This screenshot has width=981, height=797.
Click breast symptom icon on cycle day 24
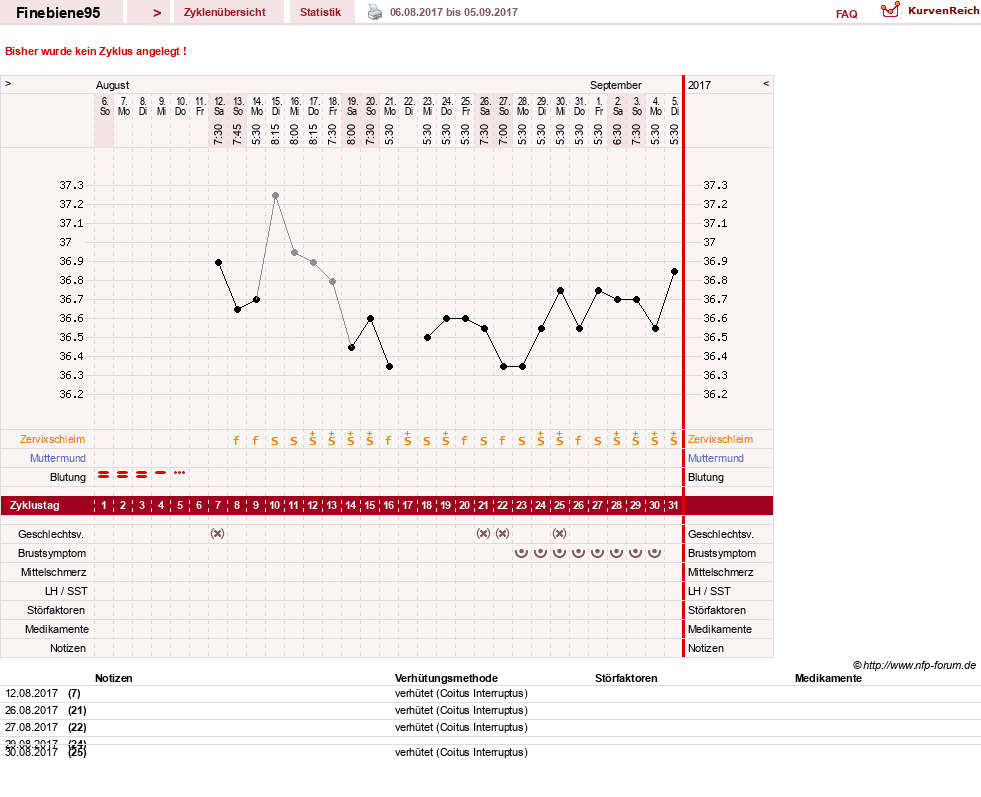pyautogui.click(x=541, y=552)
